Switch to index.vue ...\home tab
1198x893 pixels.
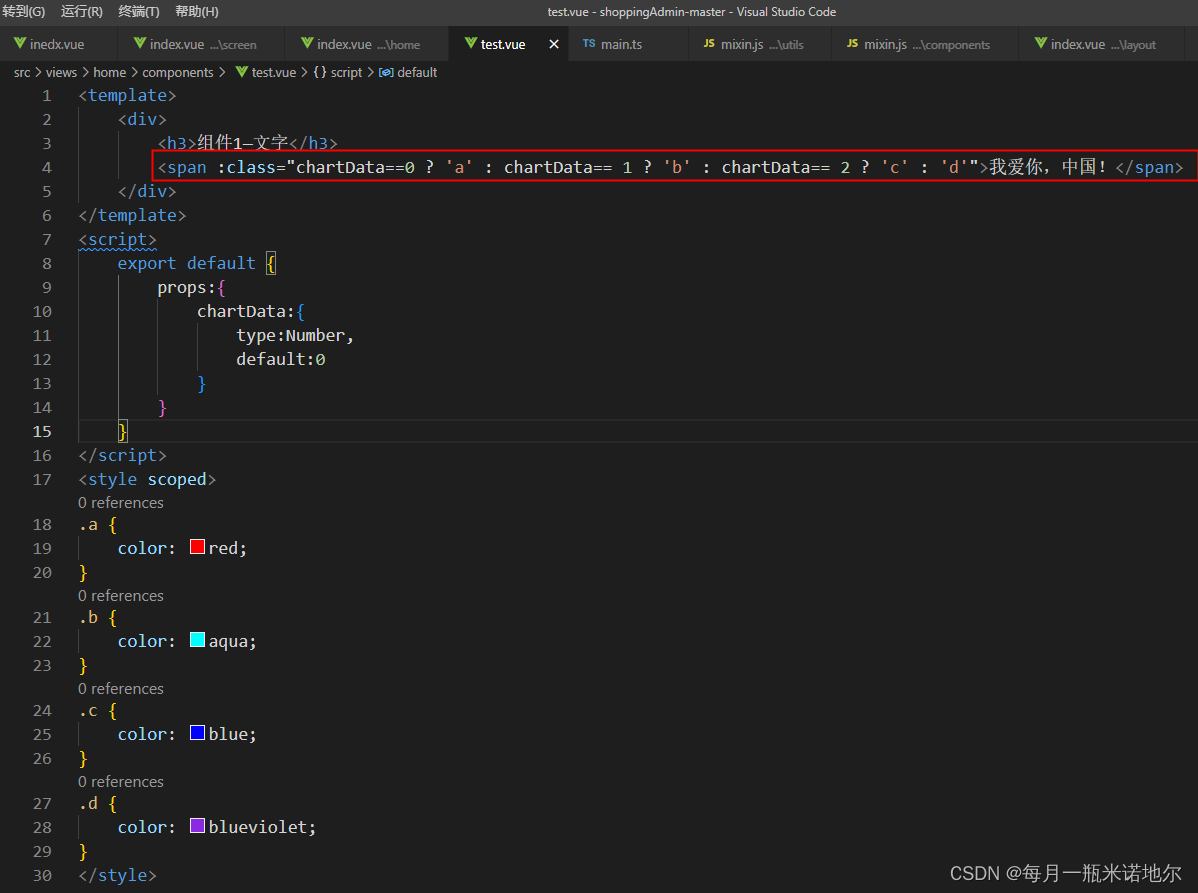367,44
